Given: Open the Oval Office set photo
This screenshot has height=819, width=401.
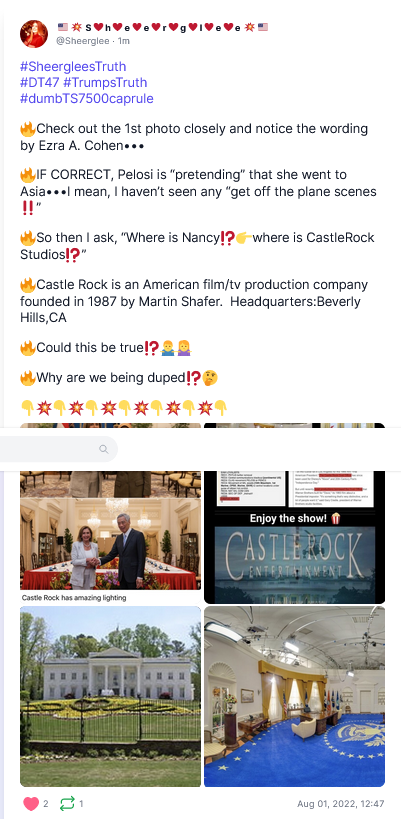Looking at the screenshot, I should coord(294,696).
